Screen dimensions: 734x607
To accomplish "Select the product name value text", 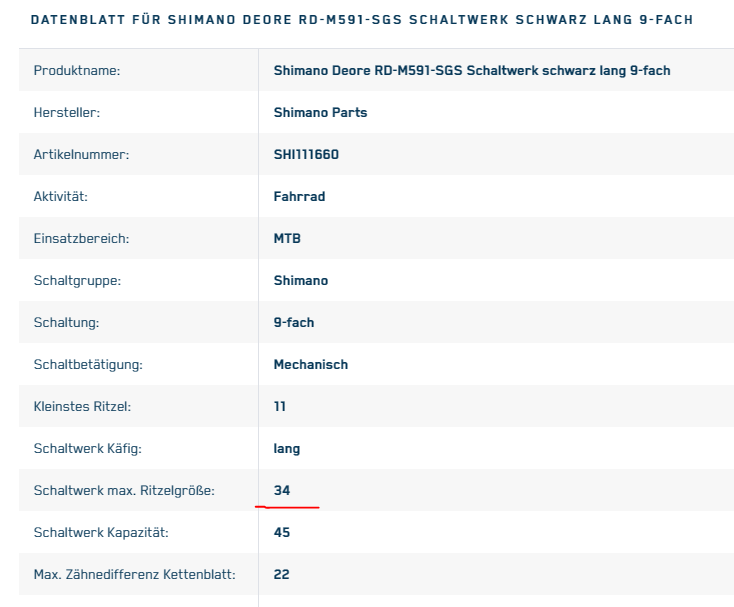I will tap(472, 71).
